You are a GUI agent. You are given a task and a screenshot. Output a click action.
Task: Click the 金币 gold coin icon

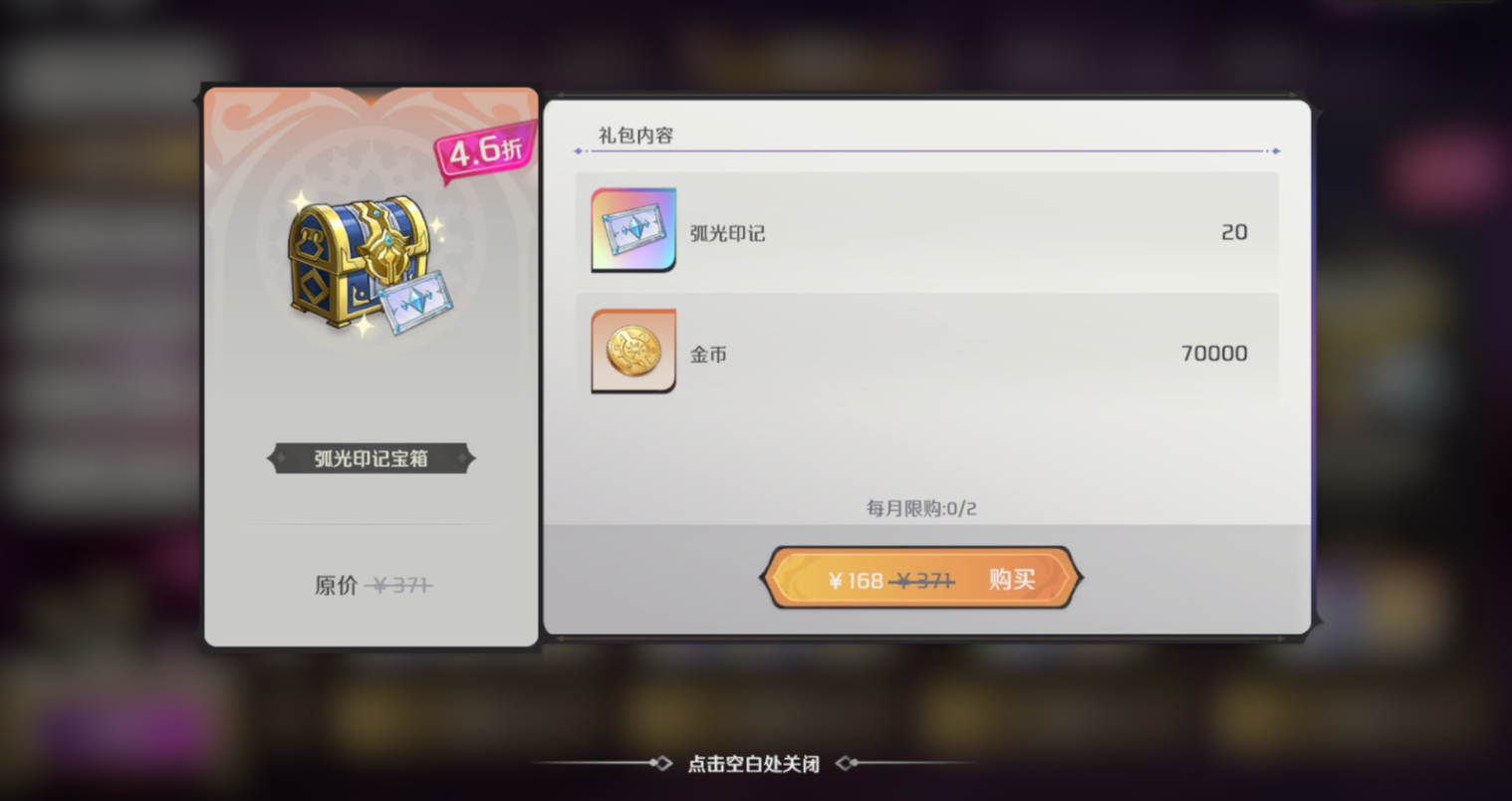[x=633, y=351]
